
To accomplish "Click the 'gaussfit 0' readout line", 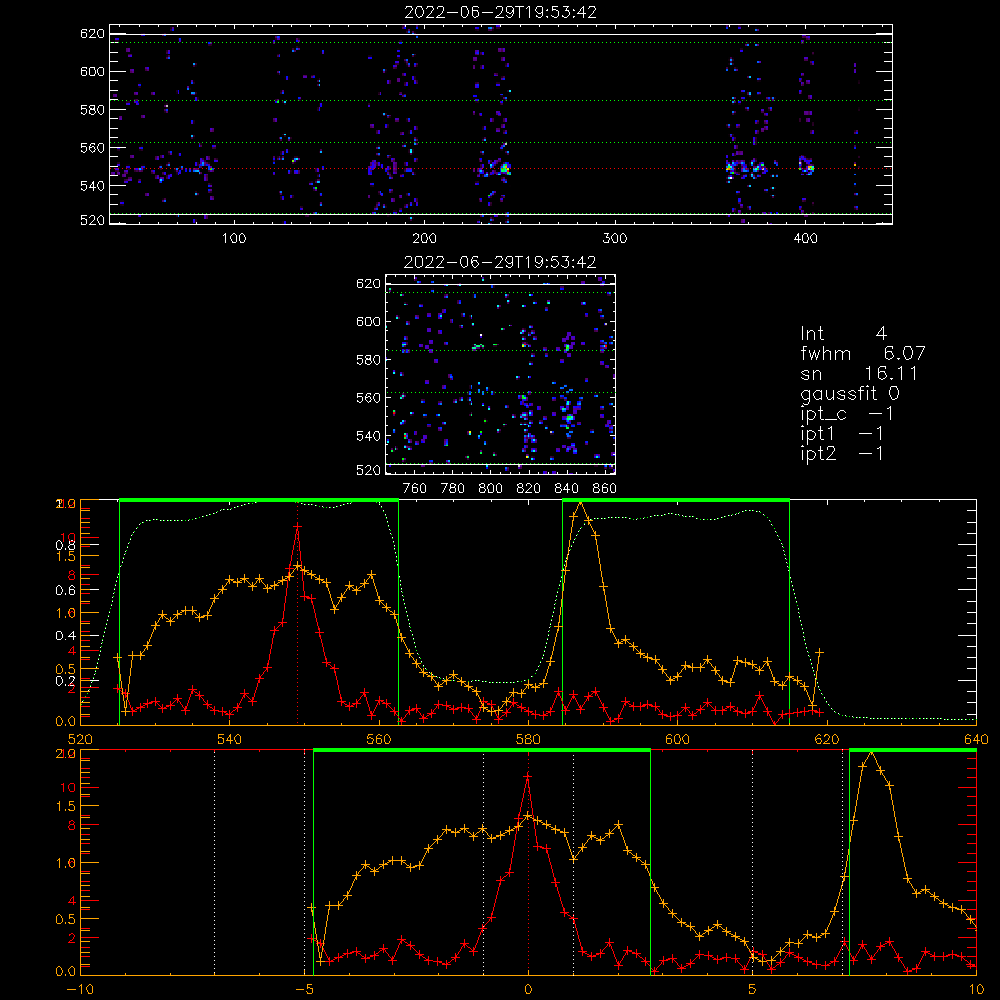I will (850, 394).
